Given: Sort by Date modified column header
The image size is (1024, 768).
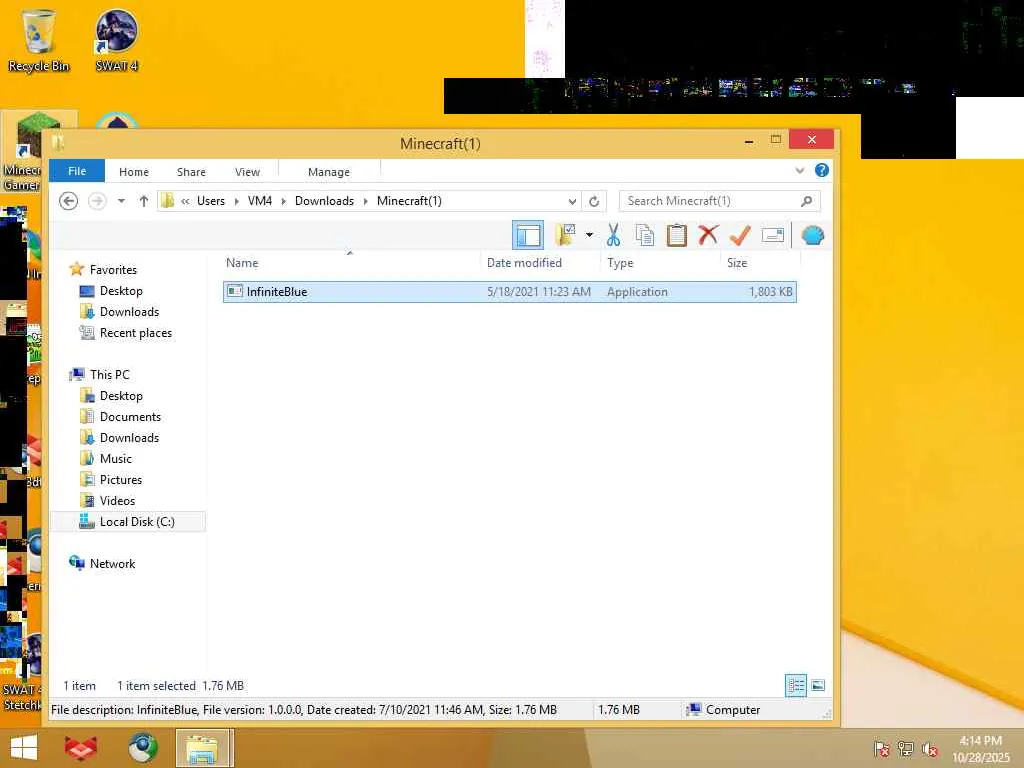Looking at the screenshot, I should coord(524,263).
